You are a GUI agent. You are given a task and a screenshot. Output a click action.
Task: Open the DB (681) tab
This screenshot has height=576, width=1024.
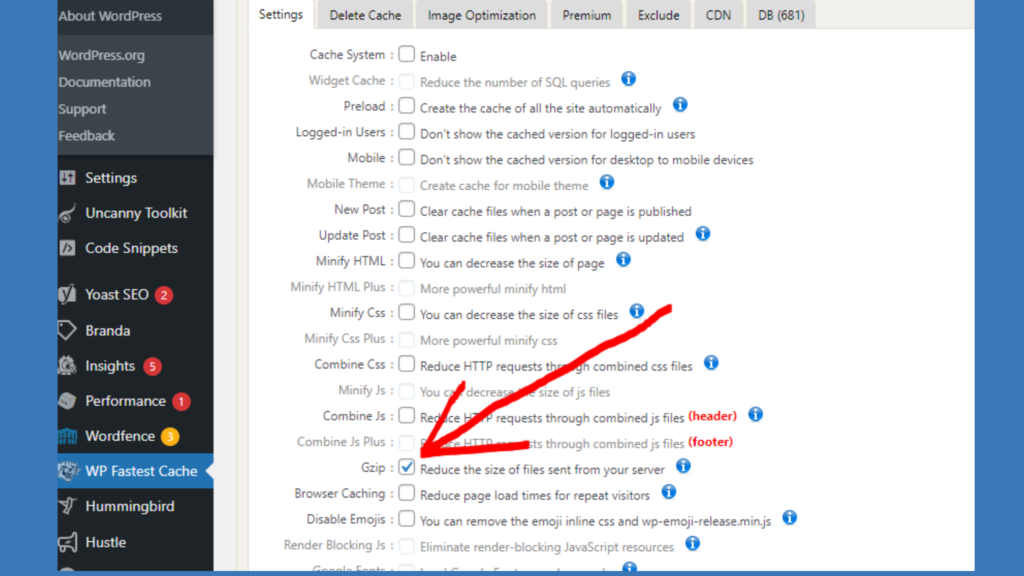tap(781, 15)
